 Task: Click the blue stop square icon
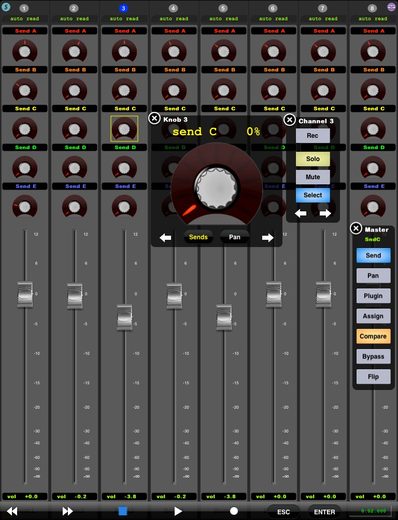pyautogui.click(x=123, y=511)
